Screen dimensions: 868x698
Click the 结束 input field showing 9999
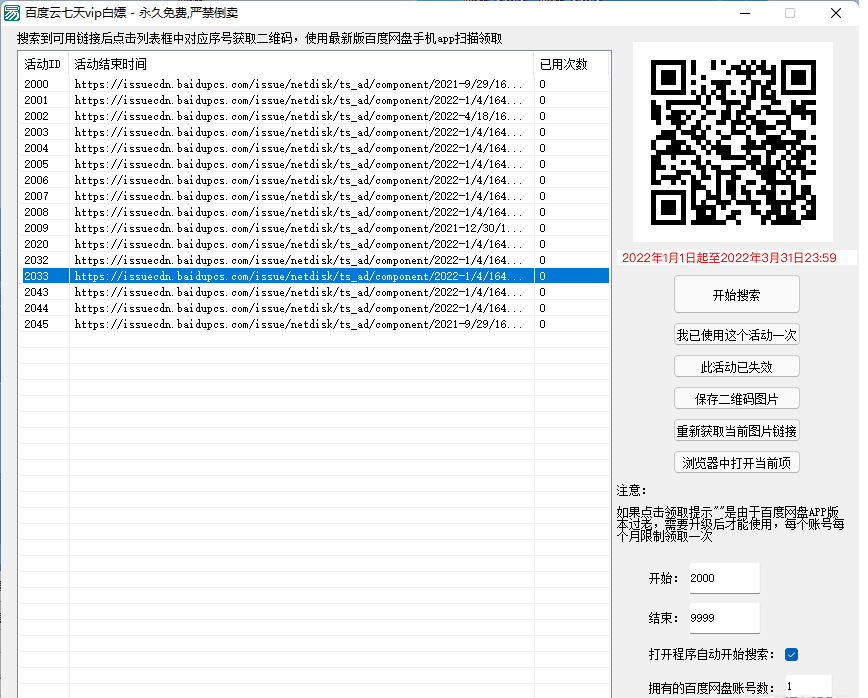pos(724,618)
